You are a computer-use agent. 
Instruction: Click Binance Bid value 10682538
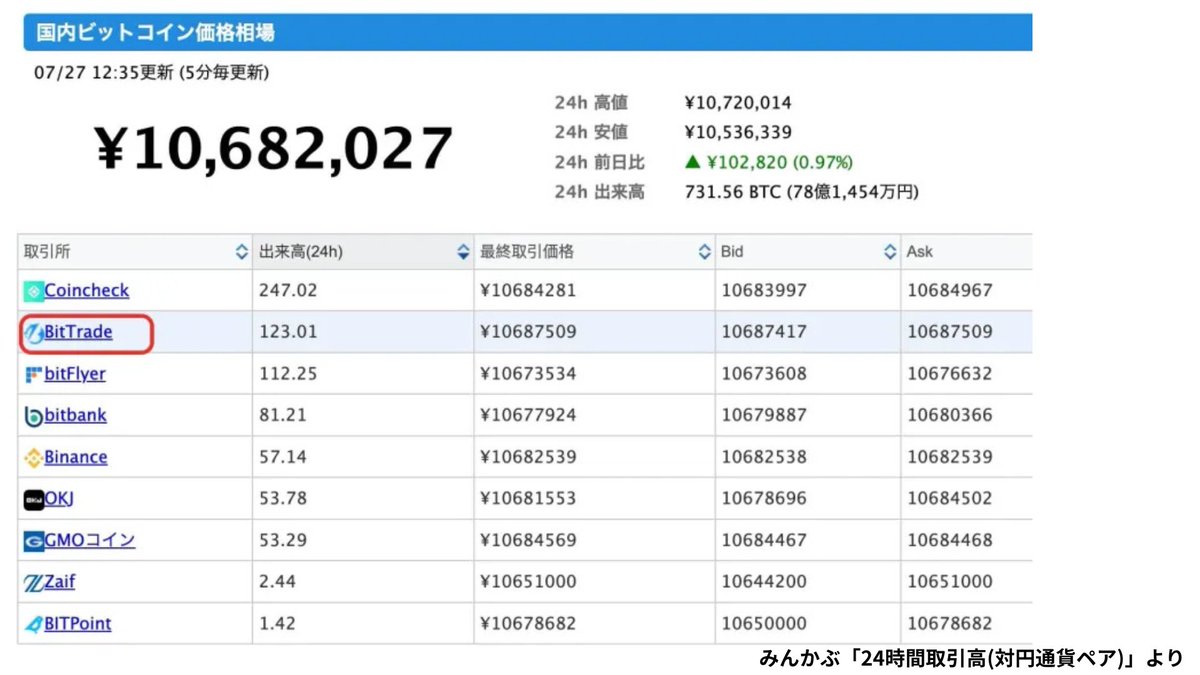click(x=764, y=457)
